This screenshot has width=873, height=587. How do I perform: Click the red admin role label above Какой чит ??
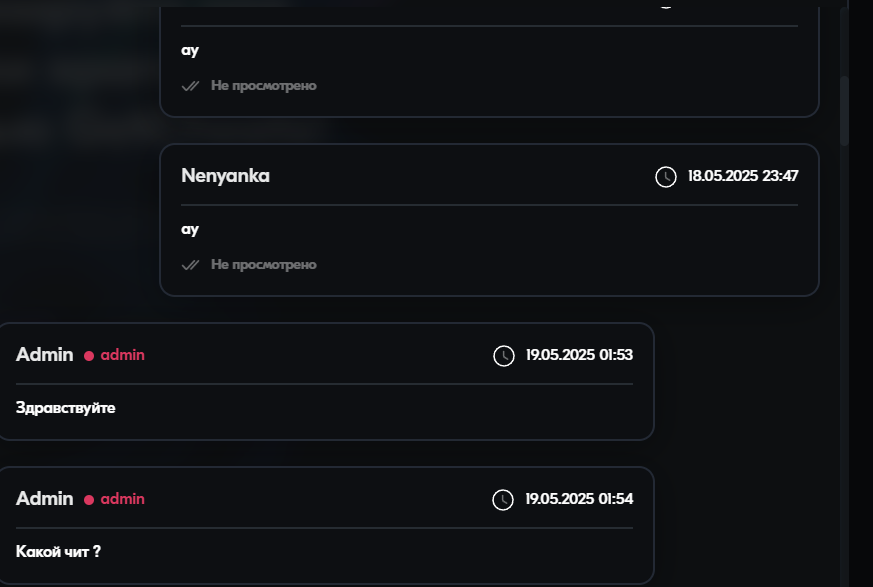pyautogui.click(x=122, y=499)
